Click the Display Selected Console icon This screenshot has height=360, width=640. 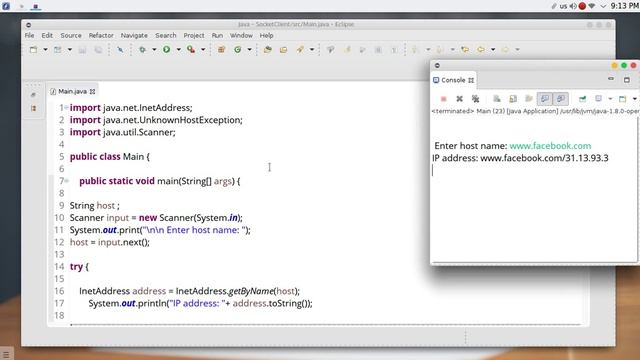click(x=598, y=99)
